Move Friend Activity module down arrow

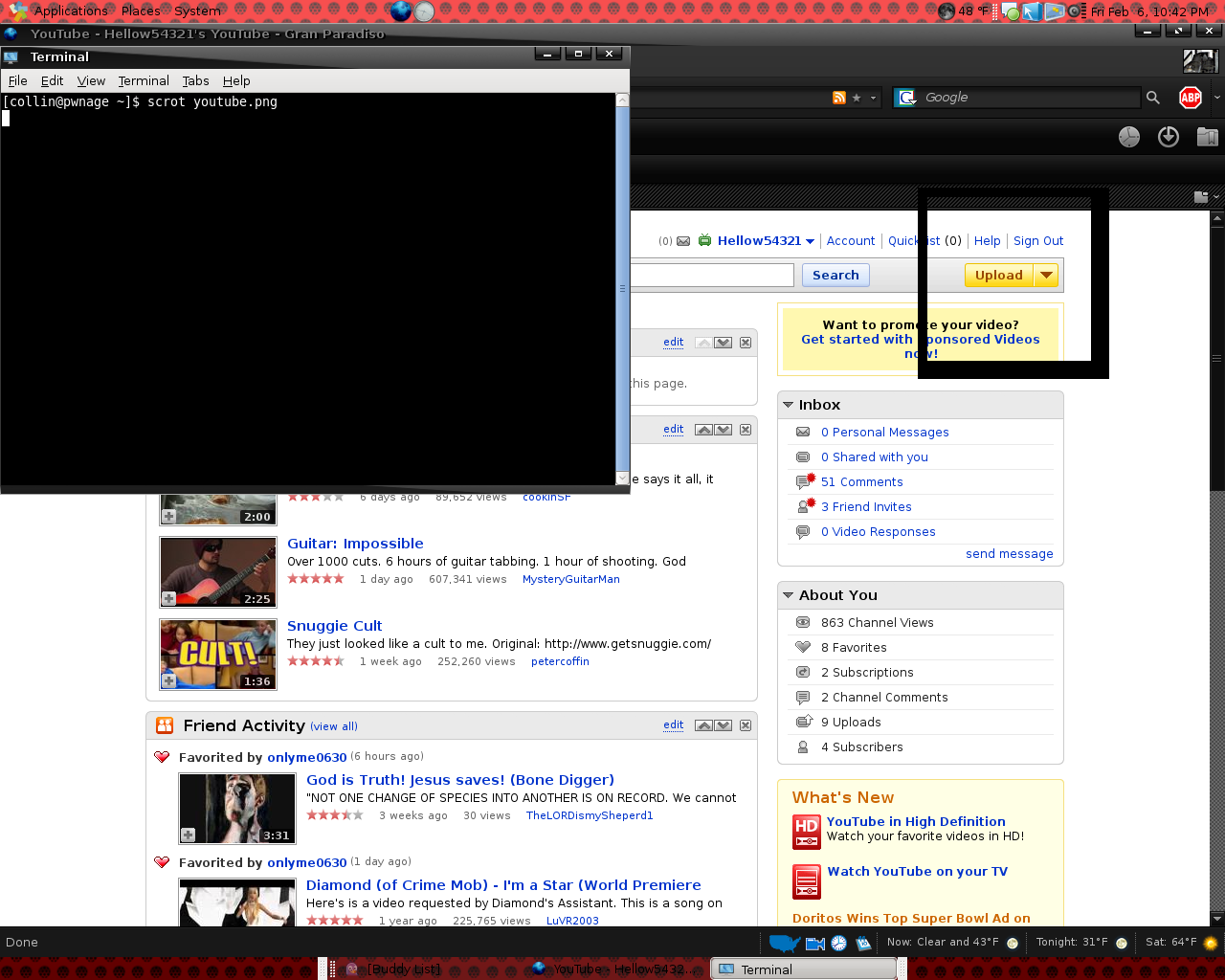pos(724,725)
